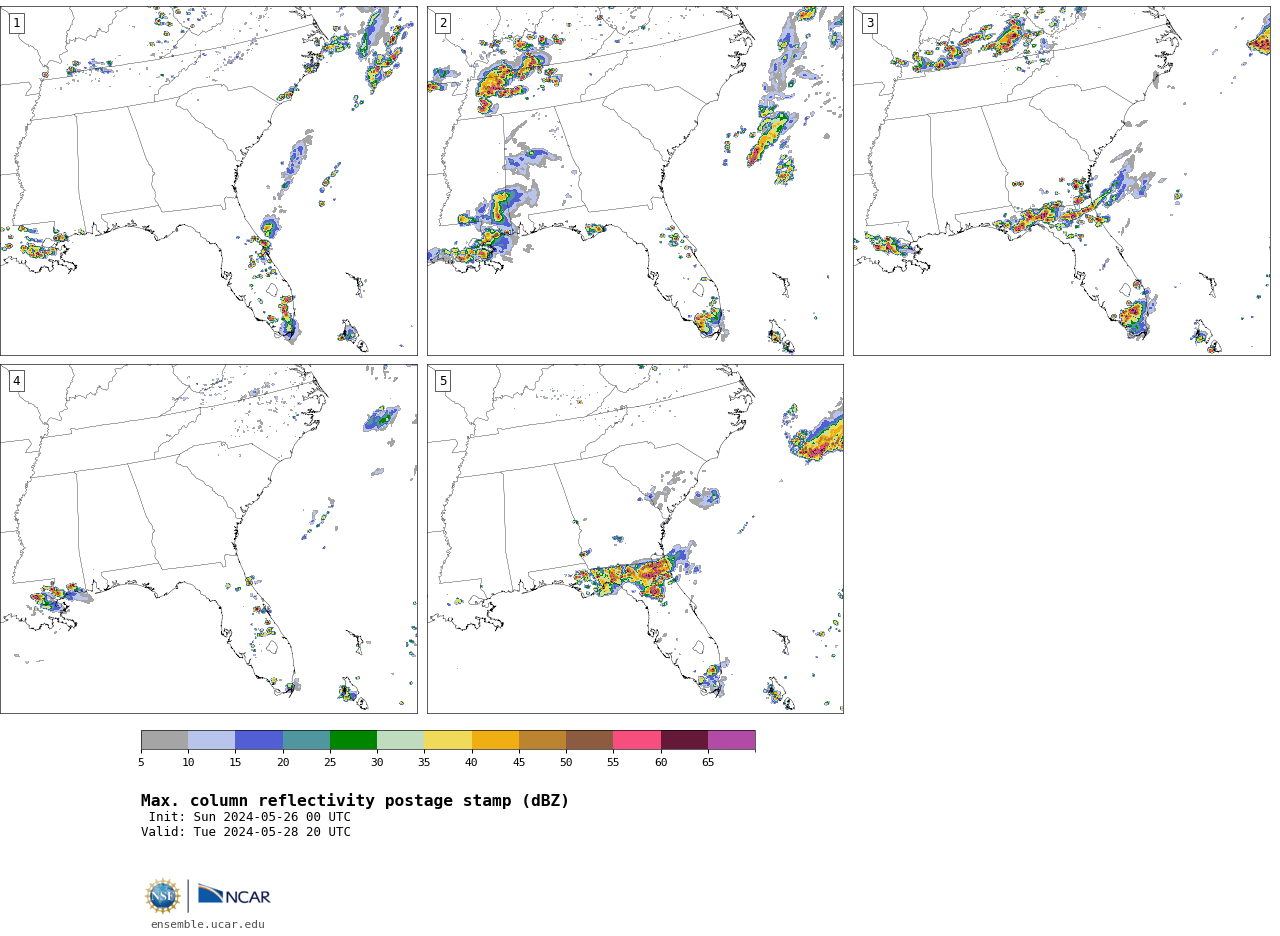Click the NSF logo icon

click(x=163, y=896)
